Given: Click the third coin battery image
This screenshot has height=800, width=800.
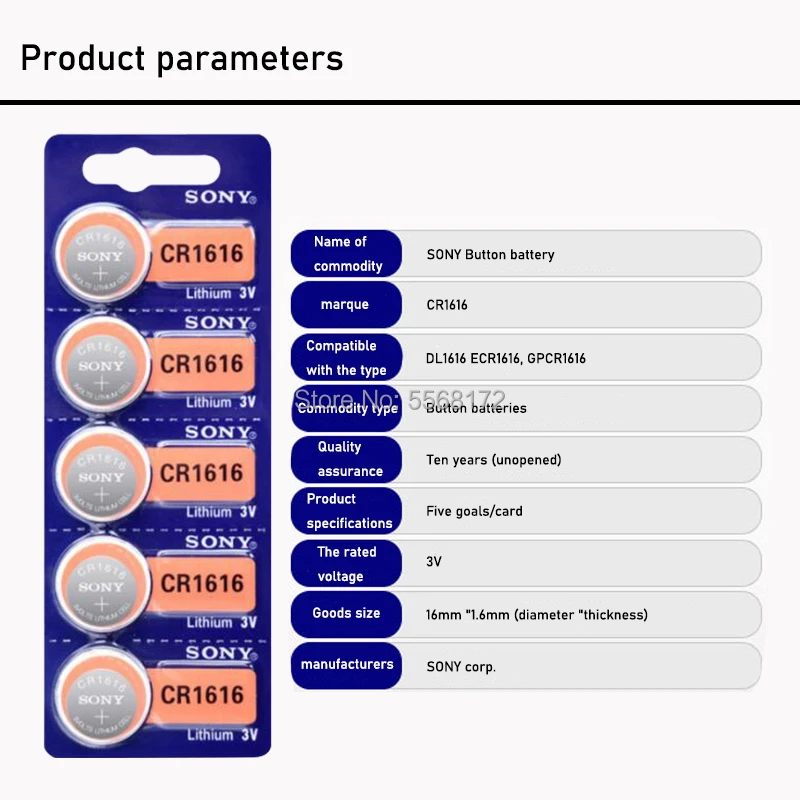Looking at the screenshot, I should click(x=101, y=476).
